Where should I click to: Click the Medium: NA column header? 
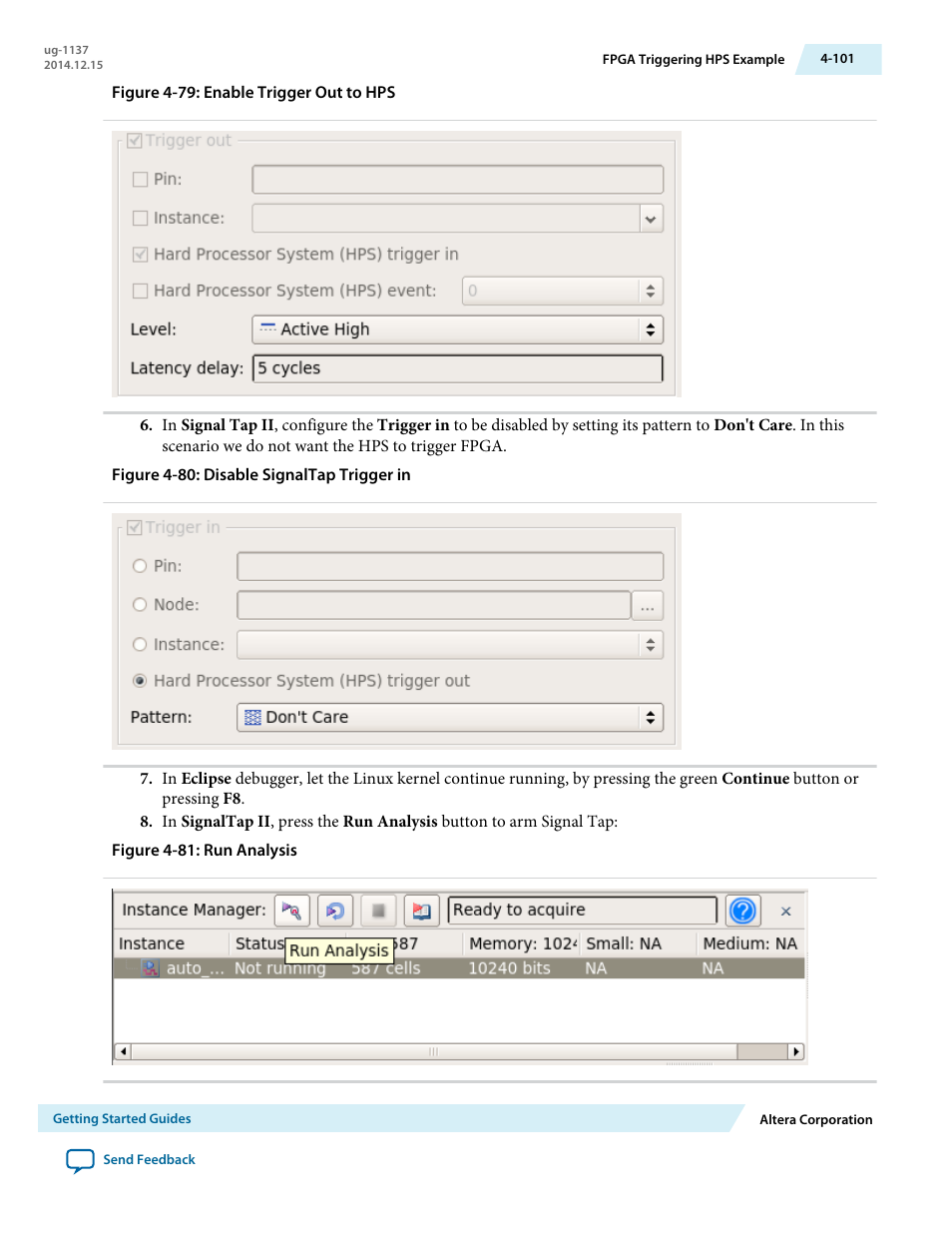(x=750, y=943)
